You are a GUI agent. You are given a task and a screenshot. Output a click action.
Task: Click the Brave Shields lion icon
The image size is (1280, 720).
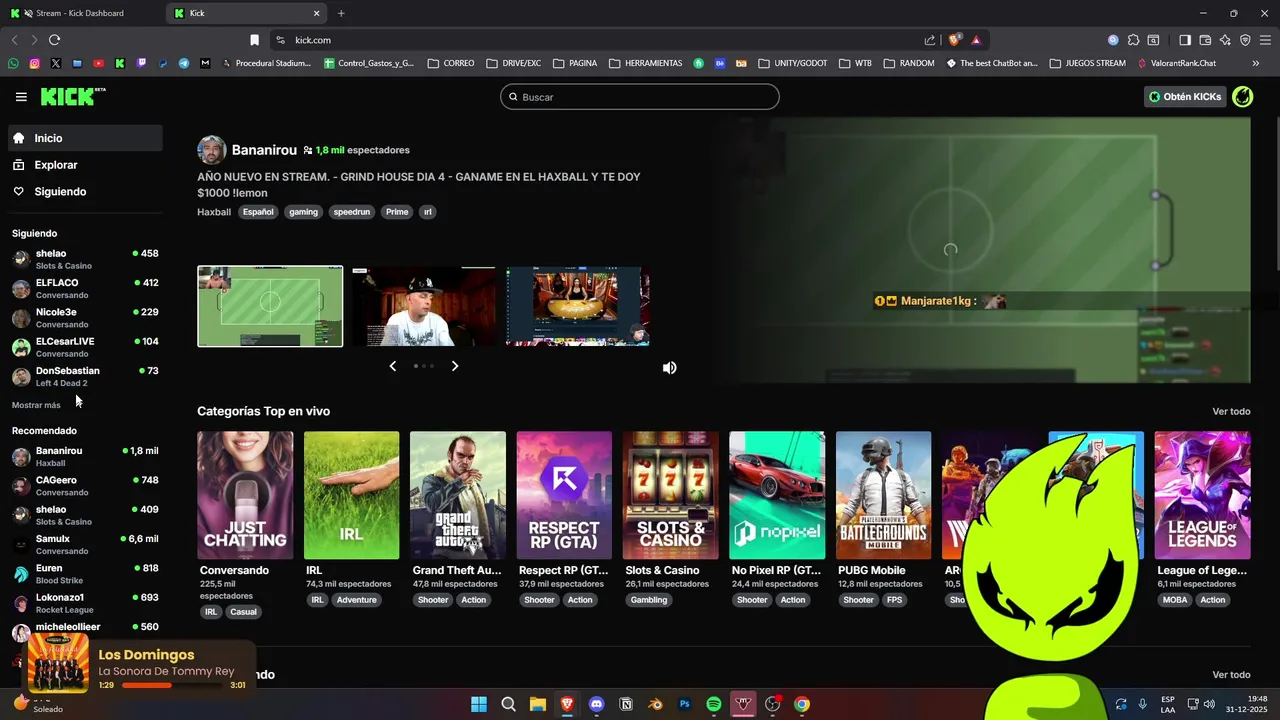pyautogui.click(x=955, y=40)
